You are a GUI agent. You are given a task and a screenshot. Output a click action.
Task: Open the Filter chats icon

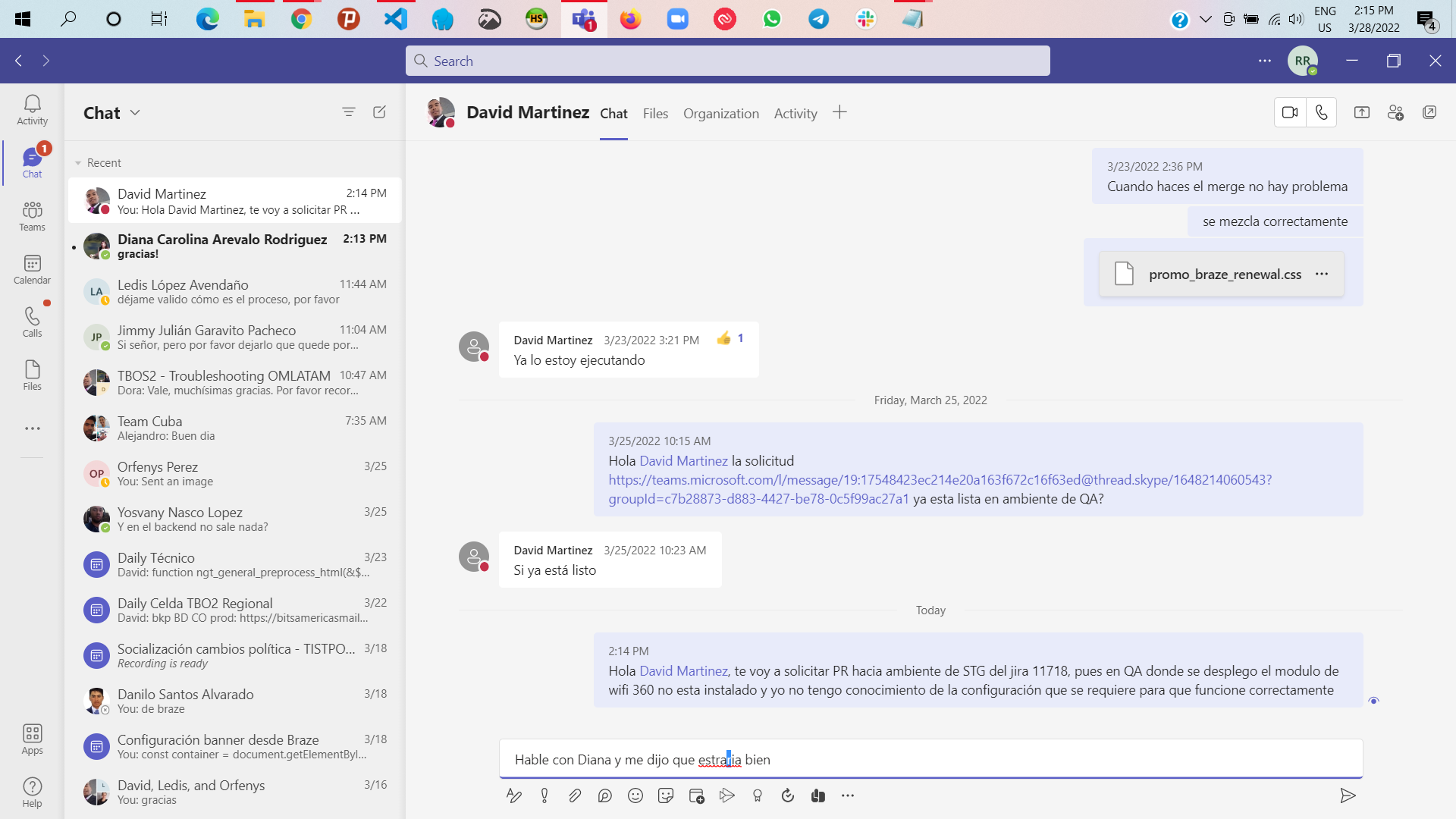coord(349,112)
